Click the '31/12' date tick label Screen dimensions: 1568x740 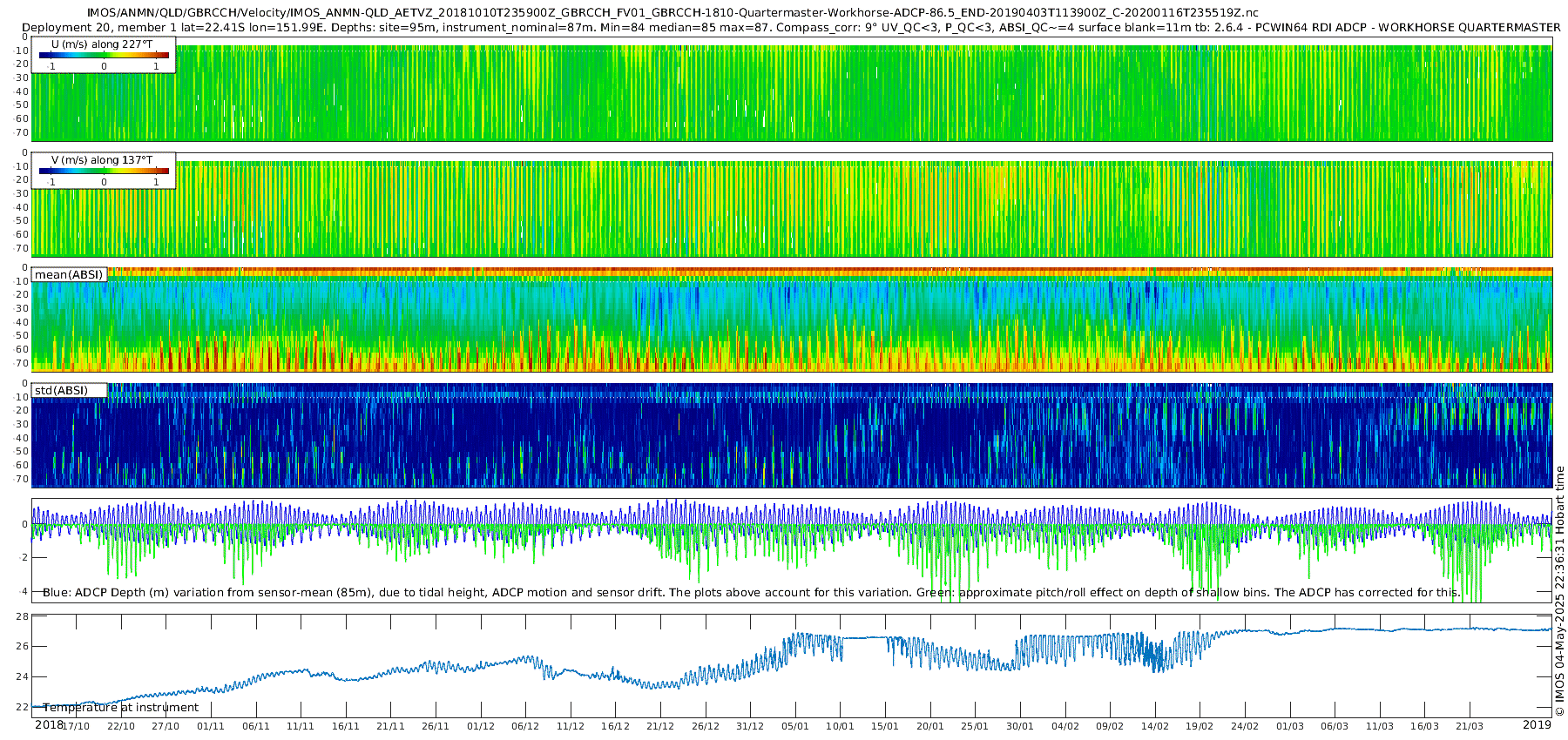point(750,726)
